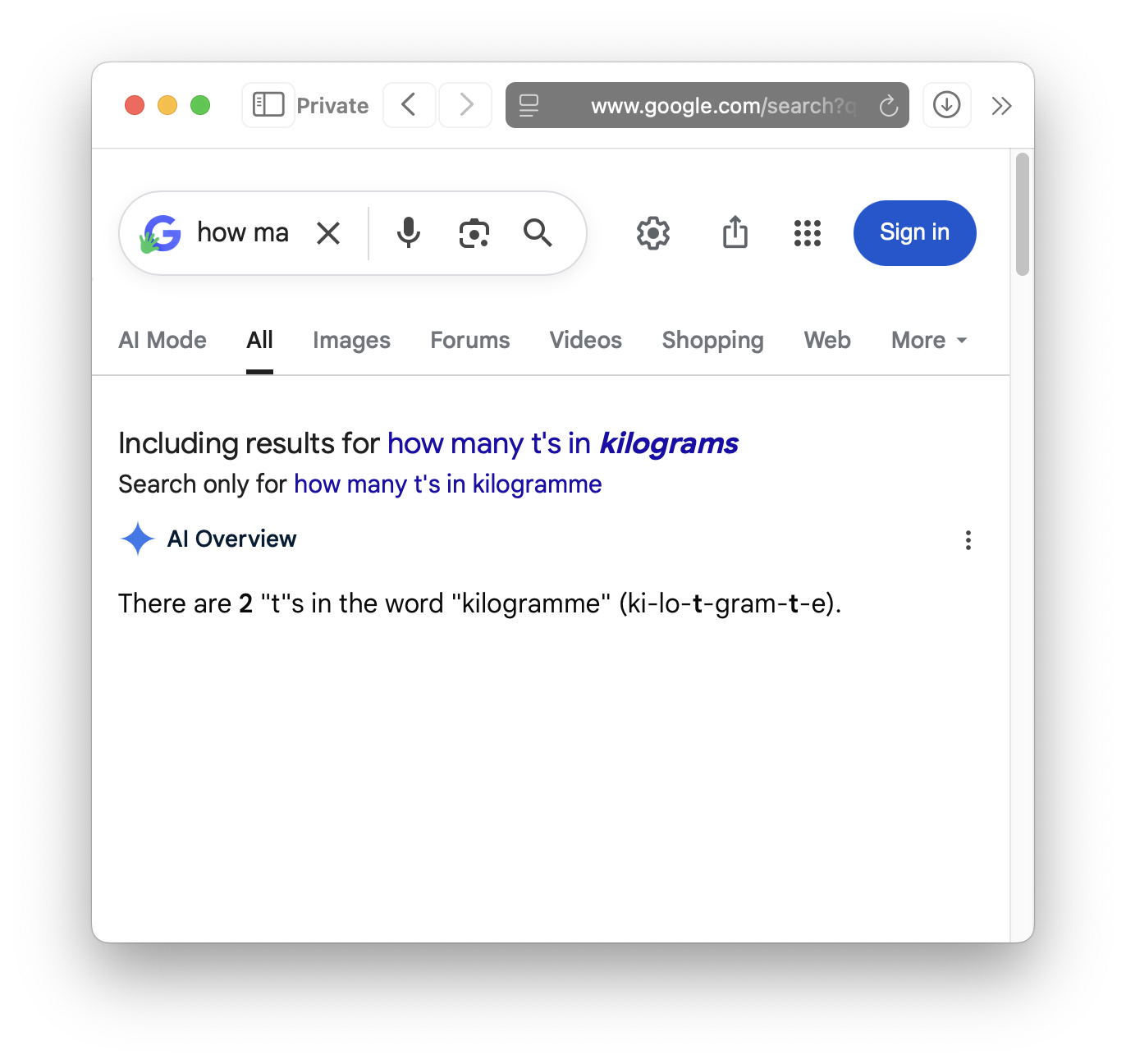1126x1064 pixels.
Task: Go forward to the next page
Action: point(465,105)
